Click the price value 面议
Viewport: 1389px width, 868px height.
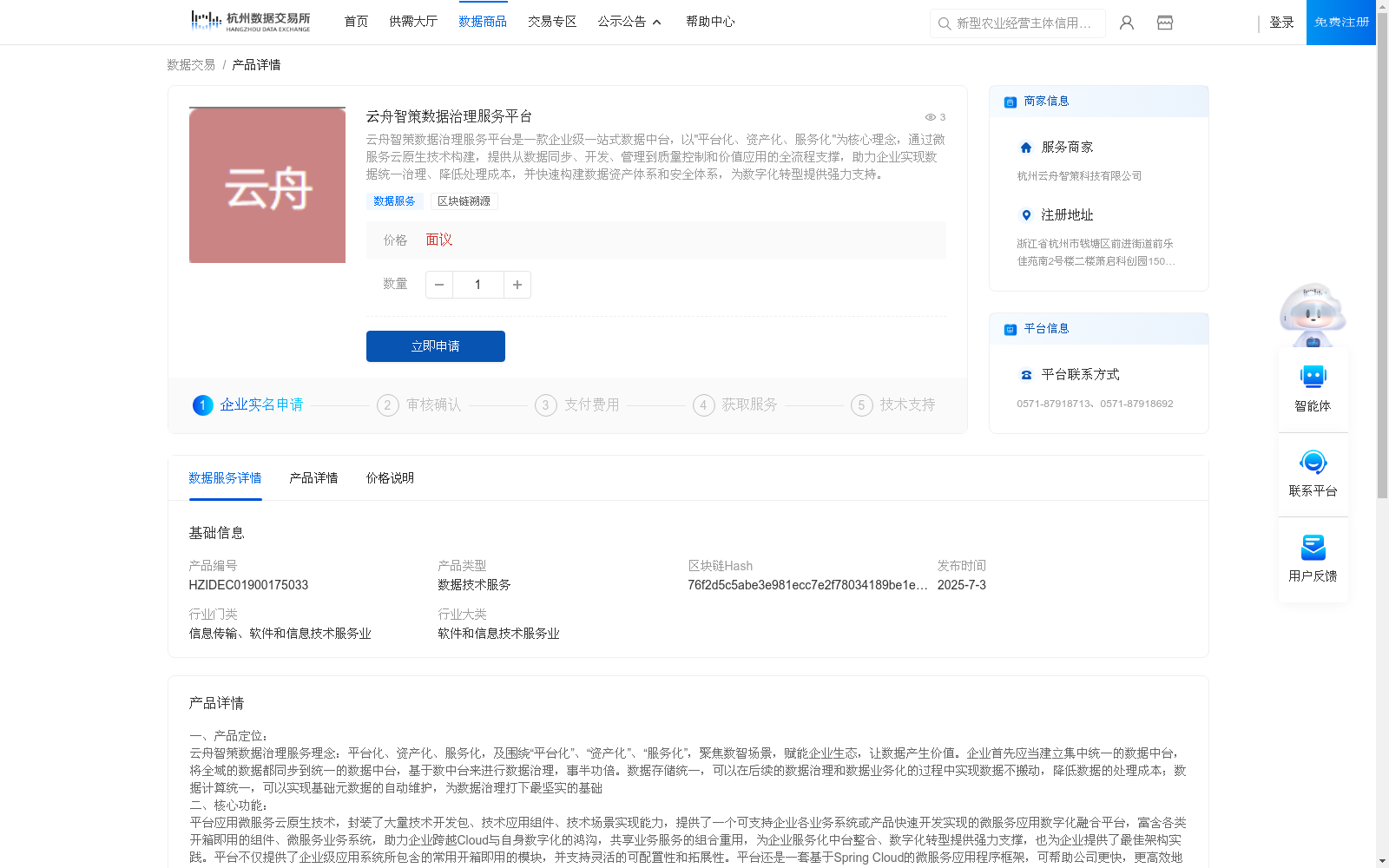click(439, 240)
